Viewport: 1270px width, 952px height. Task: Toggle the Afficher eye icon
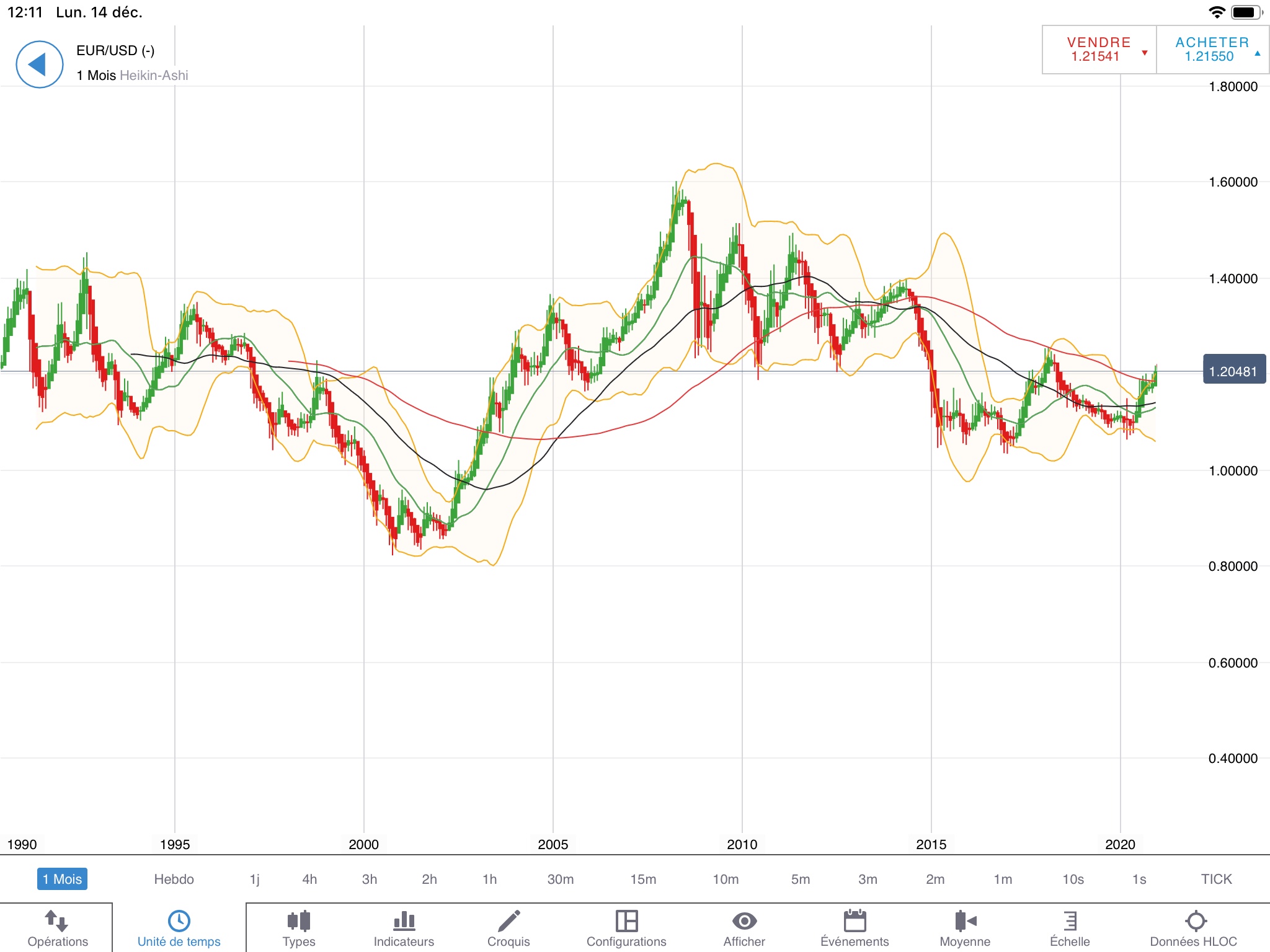tap(744, 921)
